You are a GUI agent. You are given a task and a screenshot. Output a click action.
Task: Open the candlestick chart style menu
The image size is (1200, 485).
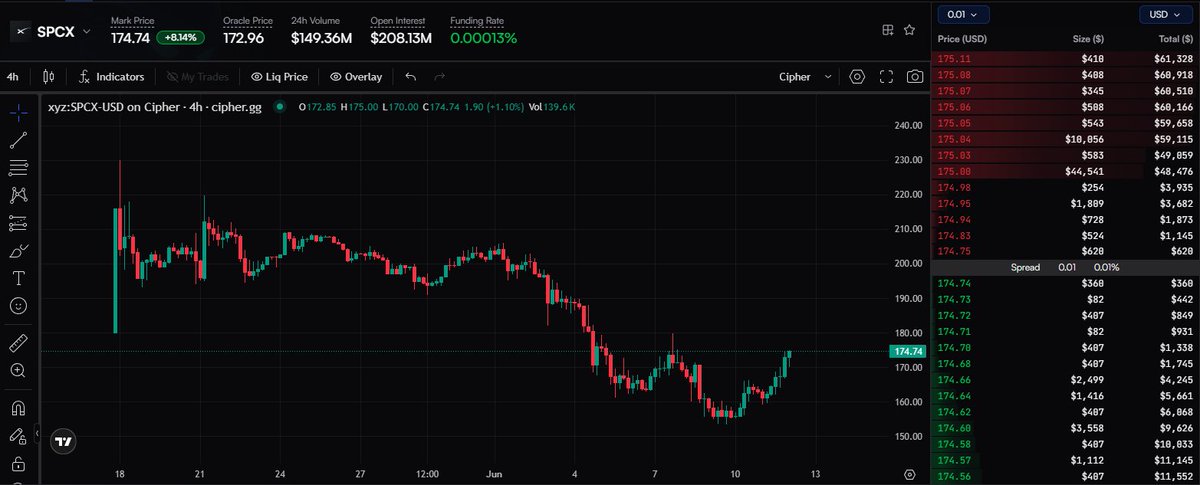click(47, 76)
